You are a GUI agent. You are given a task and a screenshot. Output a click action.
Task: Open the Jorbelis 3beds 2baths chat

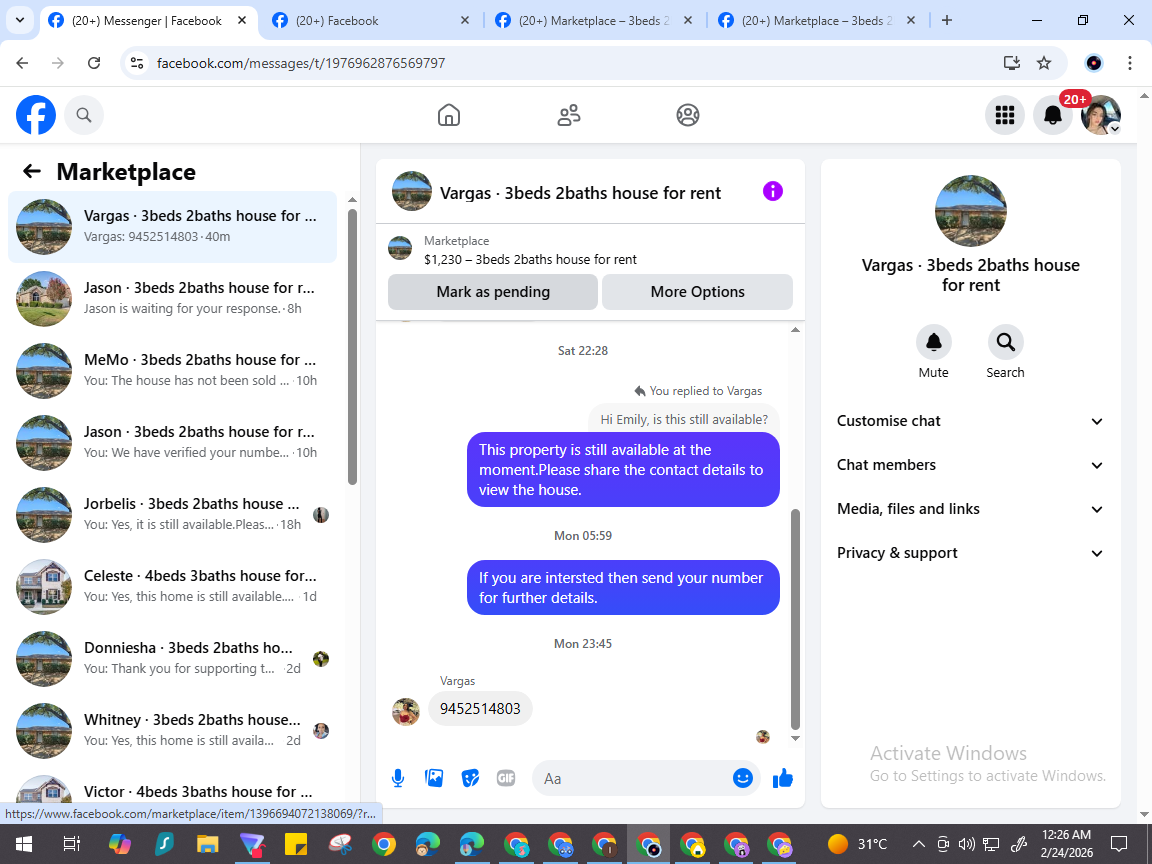[x=173, y=514]
